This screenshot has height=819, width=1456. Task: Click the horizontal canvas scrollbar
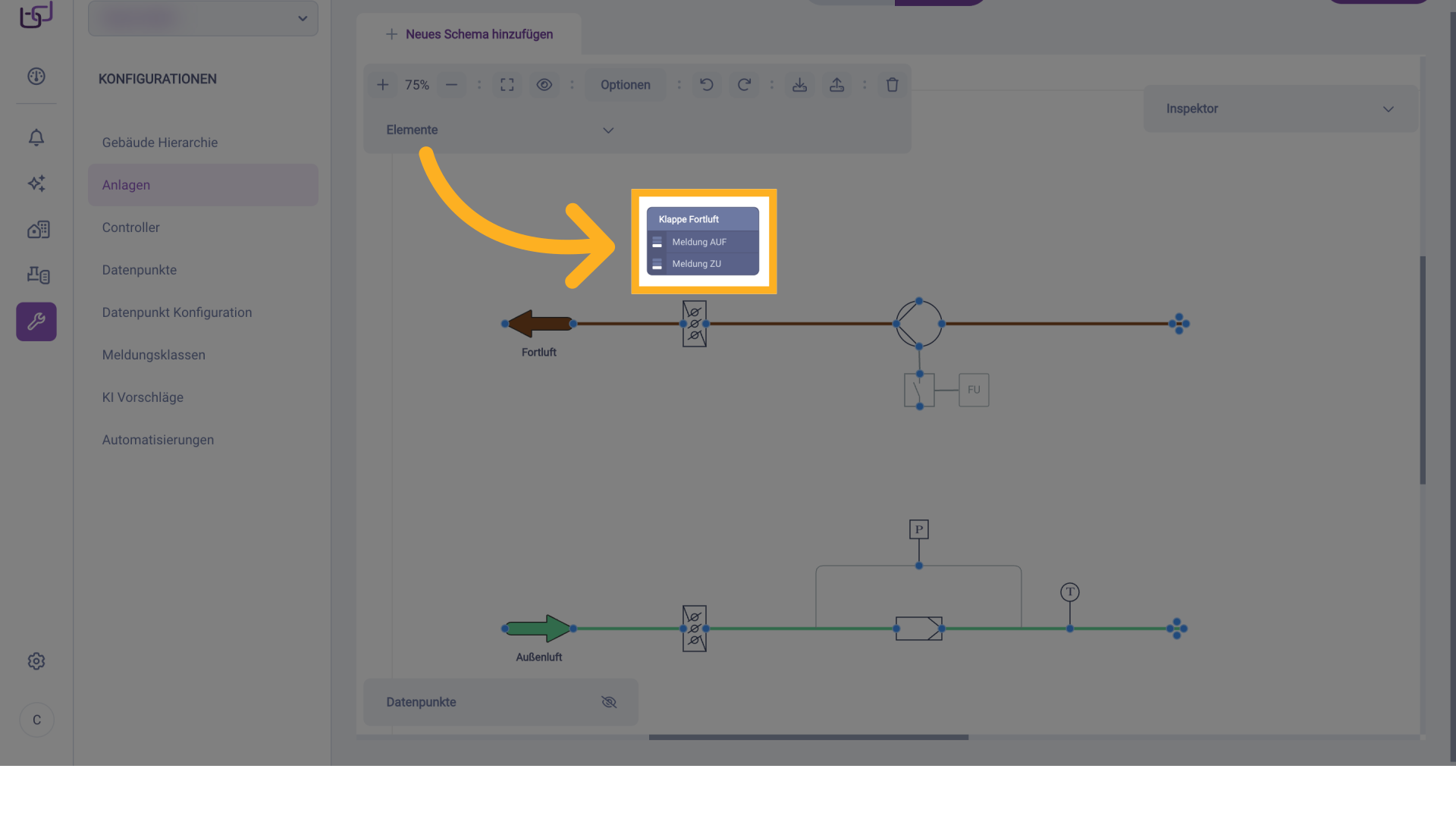point(808,737)
